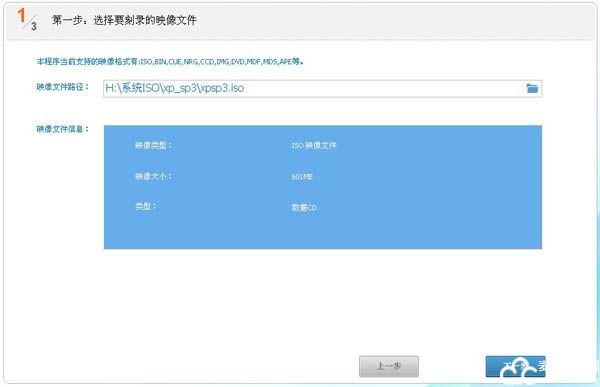Image resolution: width=600 pixels, height=387 pixels.
Task: Click the 映像文件信息 label
Action: [62, 129]
